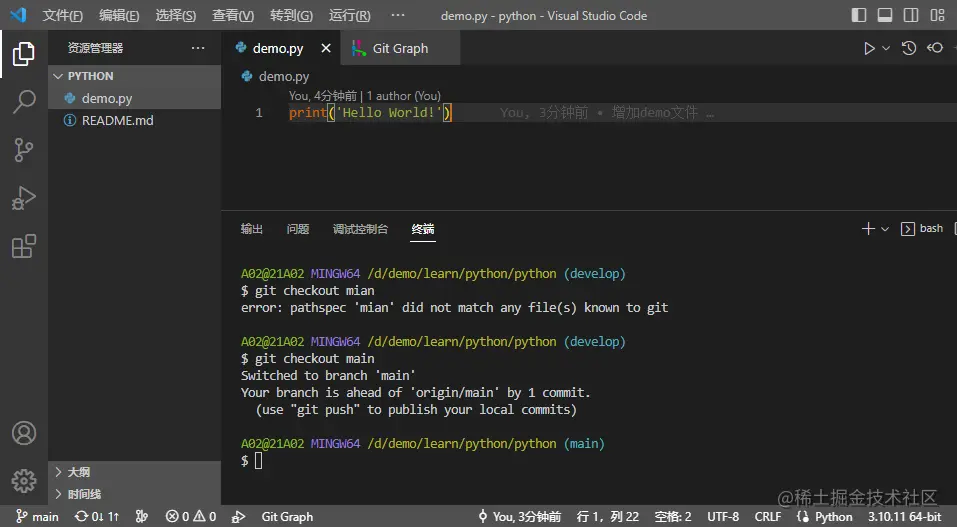Image resolution: width=957 pixels, height=527 pixels.
Task: Open the explorer panel more actions ellipsis
Action: [x=198, y=48]
